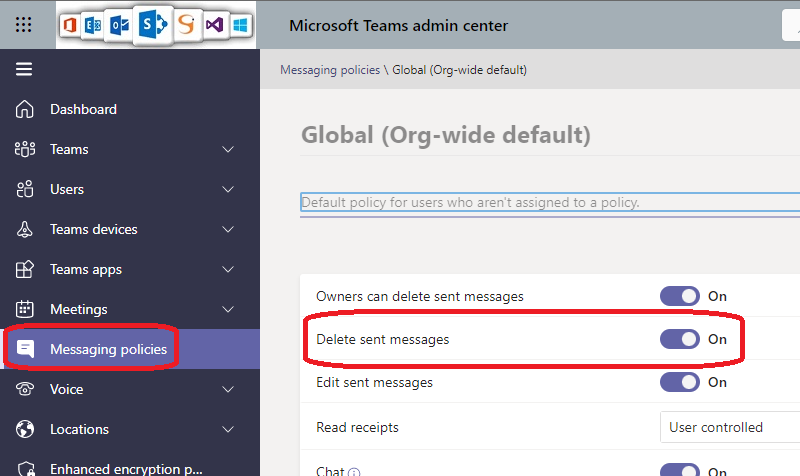Image resolution: width=800 pixels, height=476 pixels.
Task: Open the Exchange app icon
Action: click(93, 24)
